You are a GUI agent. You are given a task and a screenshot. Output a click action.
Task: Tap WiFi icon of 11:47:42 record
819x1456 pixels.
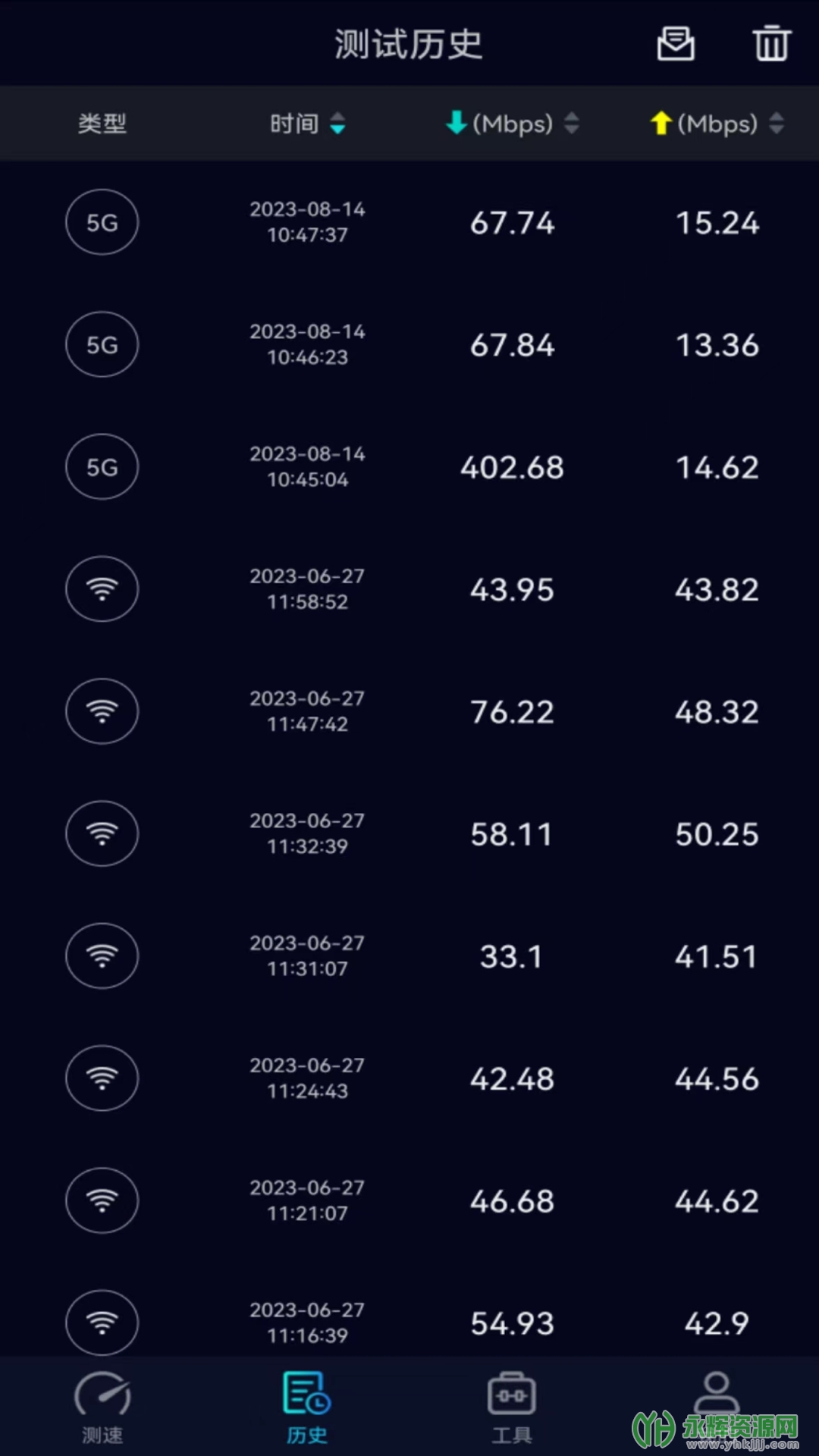[x=102, y=711]
